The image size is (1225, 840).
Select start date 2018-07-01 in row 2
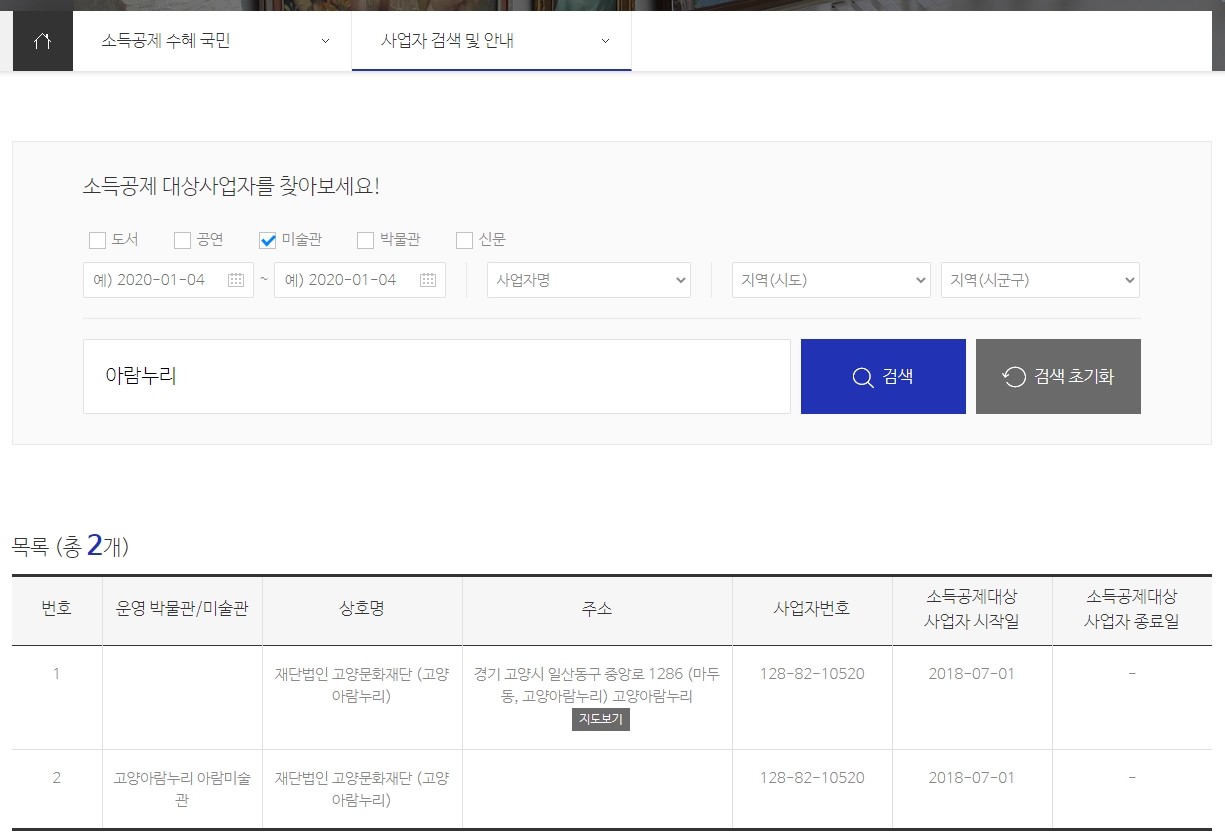972,778
